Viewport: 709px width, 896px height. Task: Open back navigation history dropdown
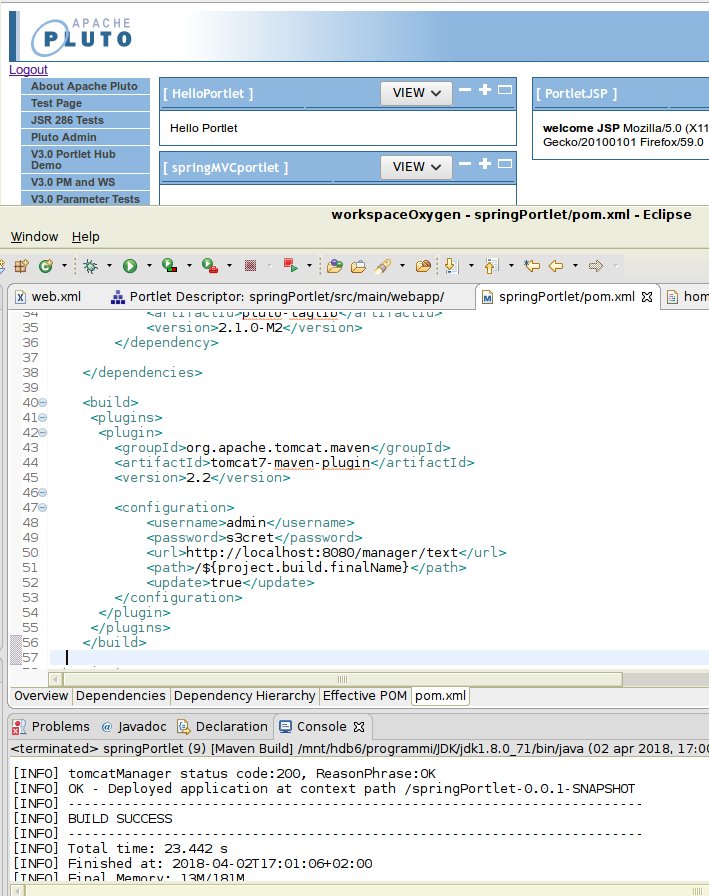pos(575,266)
